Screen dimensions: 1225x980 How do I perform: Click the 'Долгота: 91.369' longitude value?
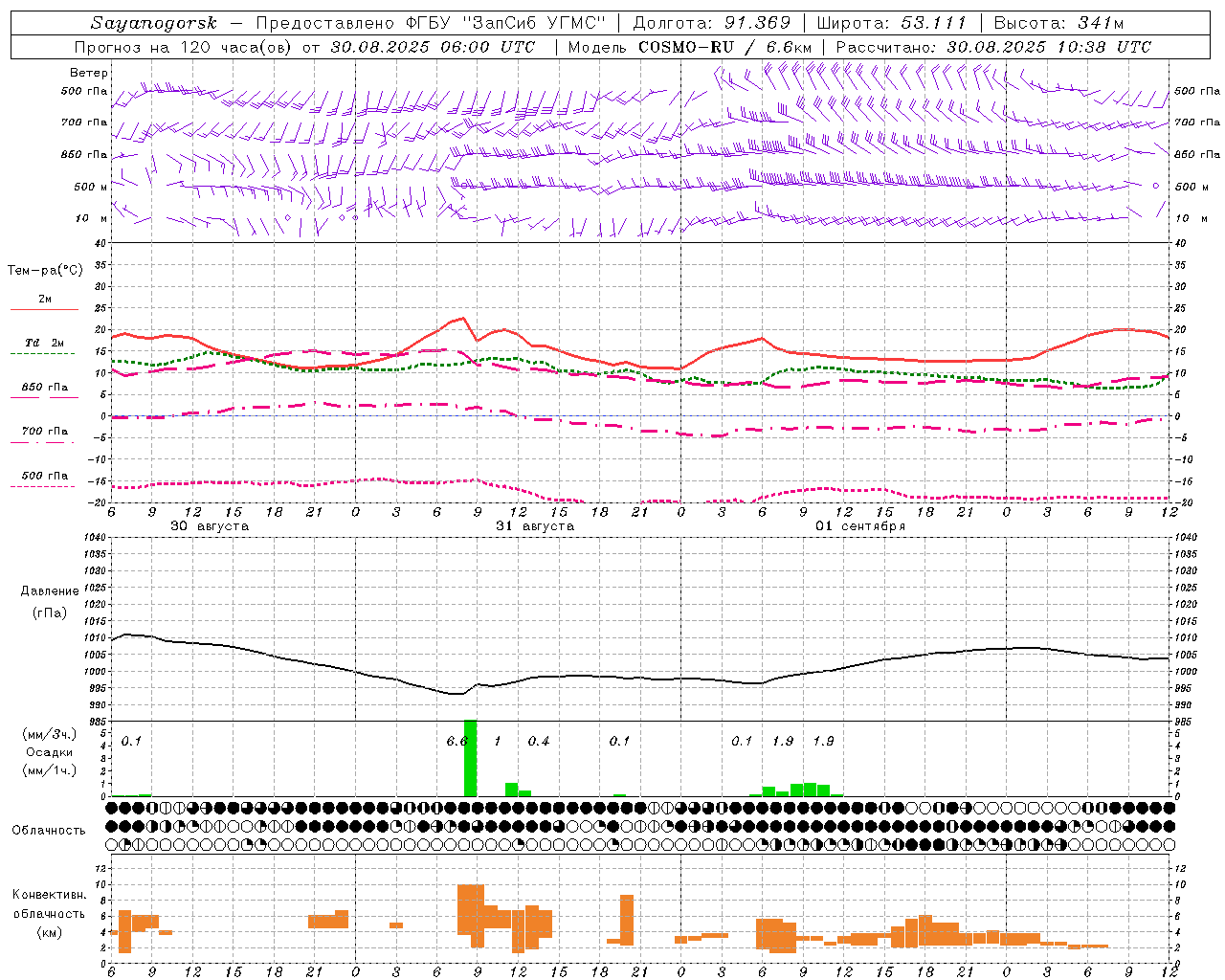tap(712, 23)
